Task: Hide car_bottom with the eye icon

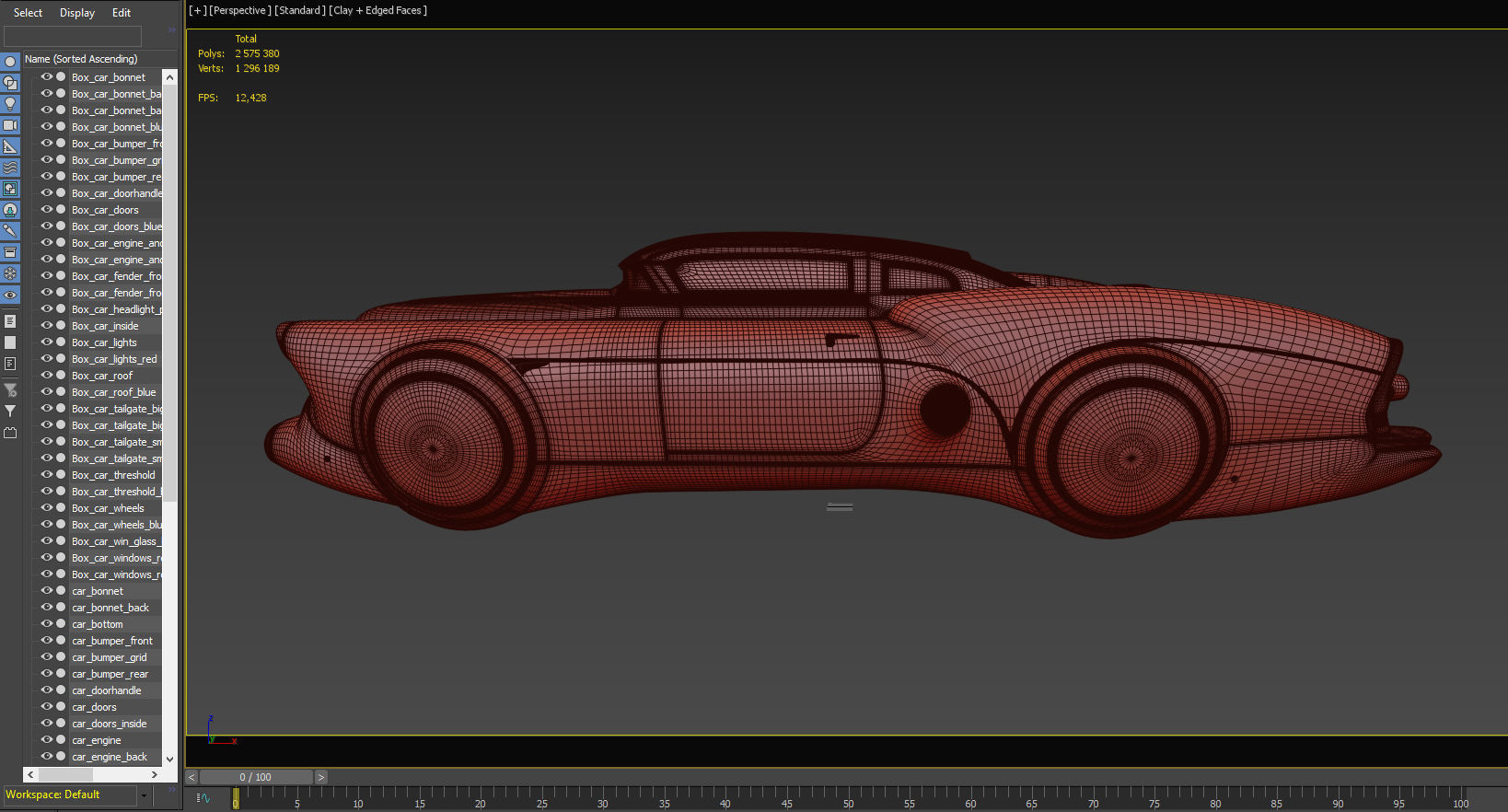Action: [x=46, y=624]
